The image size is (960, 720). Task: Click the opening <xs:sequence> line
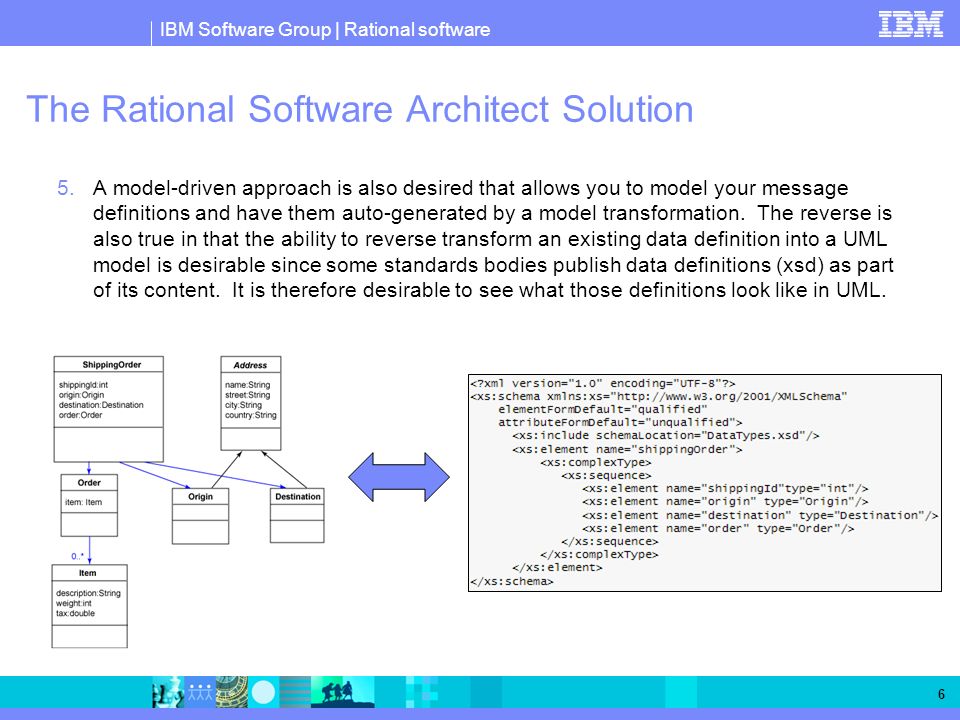point(606,475)
